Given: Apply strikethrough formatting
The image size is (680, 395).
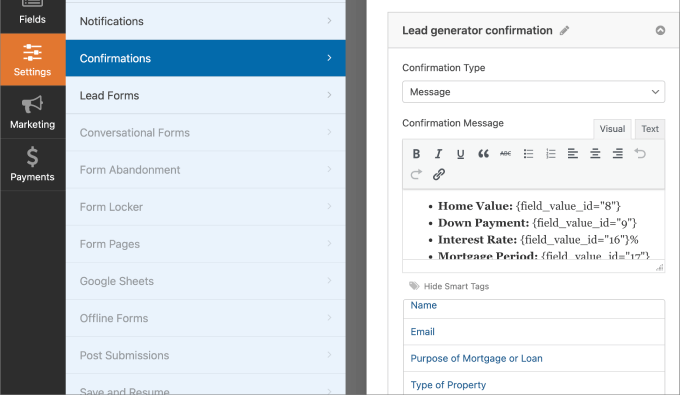Looking at the screenshot, I should click(x=506, y=153).
